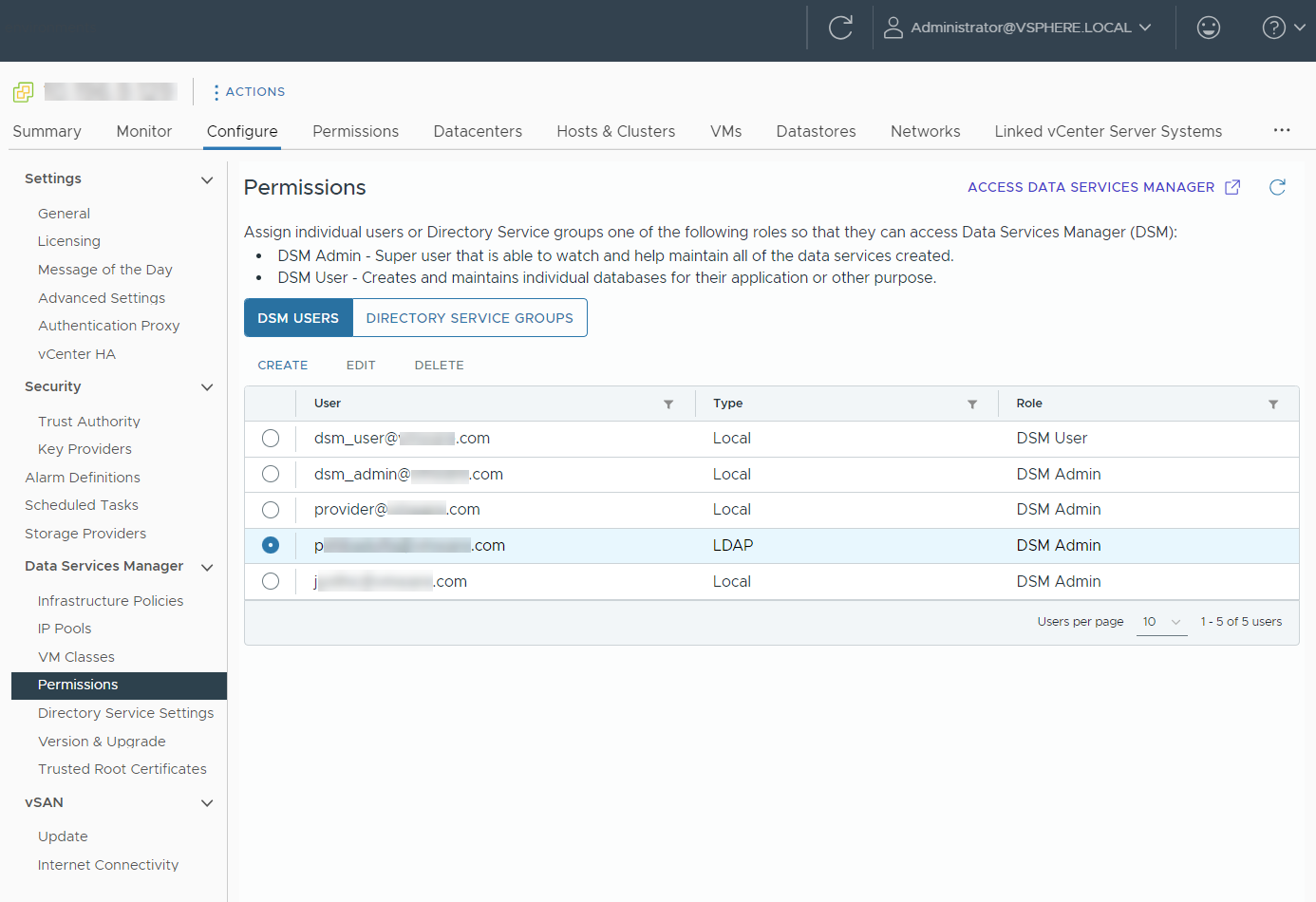Image resolution: width=1316 pixels, height=902 pixels.
Task: Open General settings
Action: (64, 214)
